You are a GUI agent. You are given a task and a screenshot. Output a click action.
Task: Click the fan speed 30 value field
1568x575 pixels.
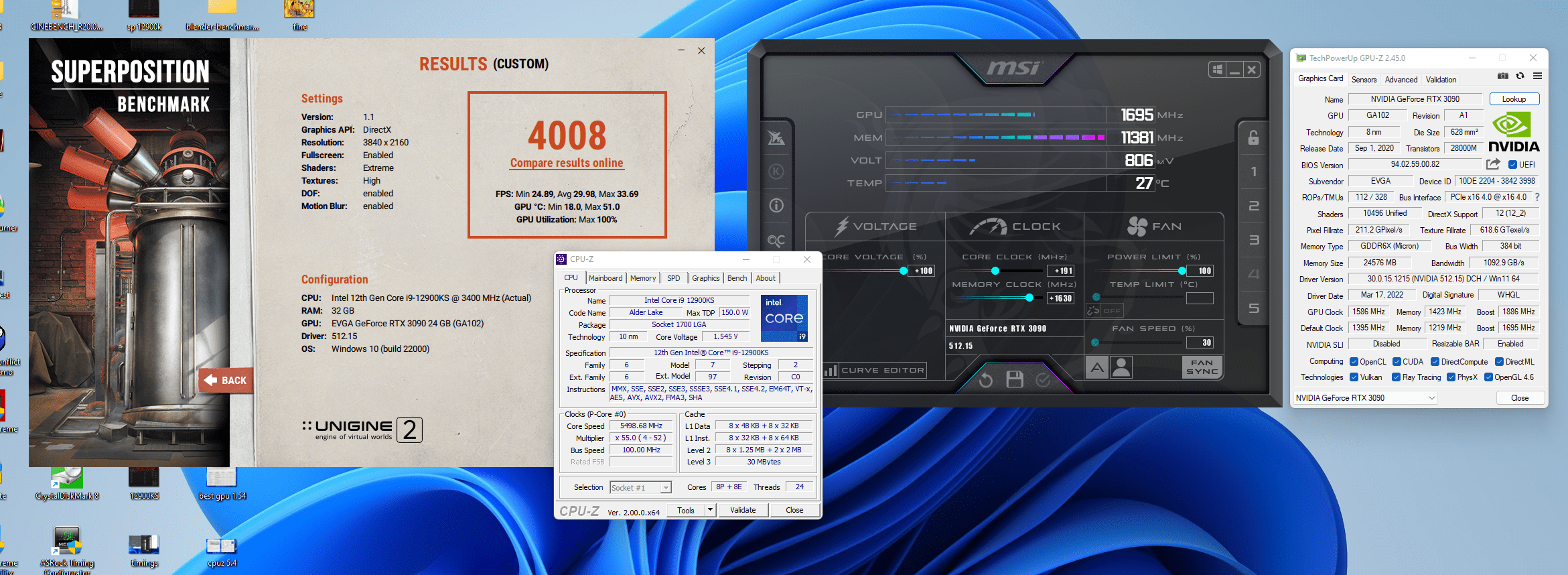tap(1200, 342)
